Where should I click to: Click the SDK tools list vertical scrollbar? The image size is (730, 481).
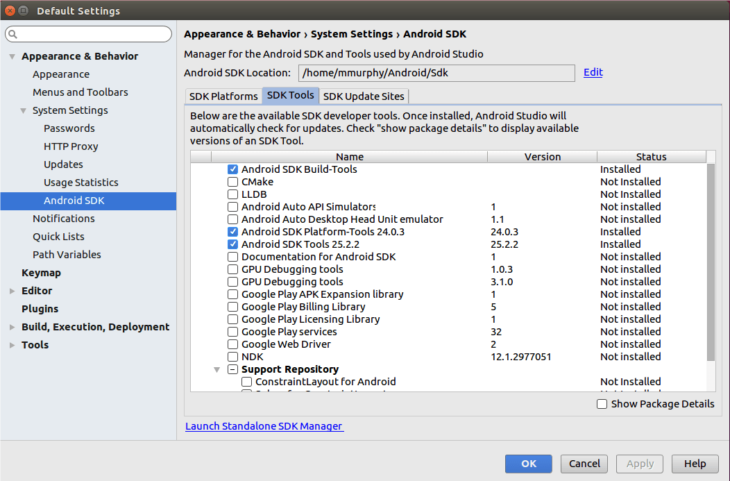[711, 260]
